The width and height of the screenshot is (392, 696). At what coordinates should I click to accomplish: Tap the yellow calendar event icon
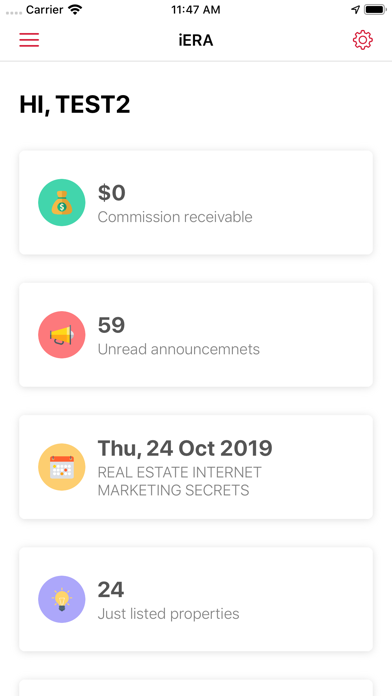click(x=62, y=467)
